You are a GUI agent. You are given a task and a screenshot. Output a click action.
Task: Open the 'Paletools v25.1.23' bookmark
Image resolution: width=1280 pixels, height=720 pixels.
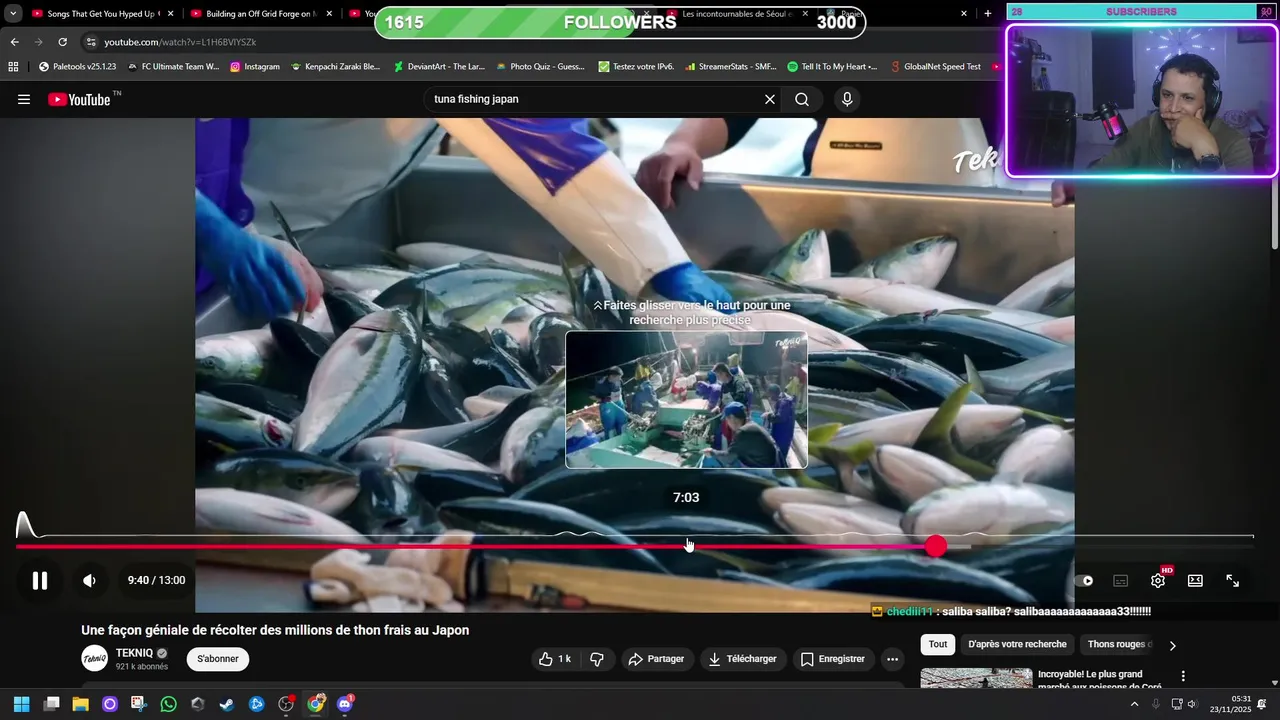[77, 67]
